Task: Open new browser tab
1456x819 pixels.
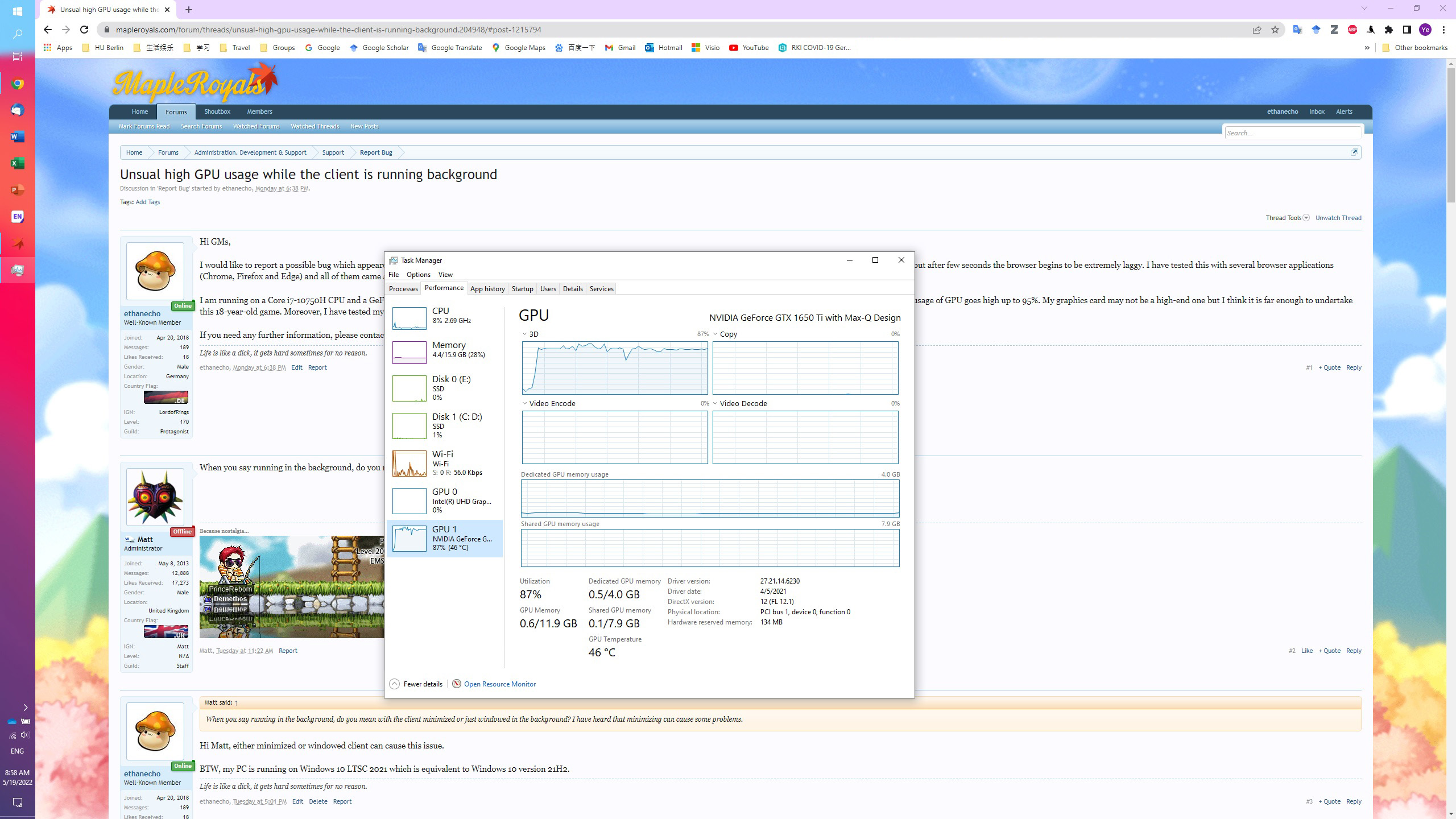Action: 189,10
